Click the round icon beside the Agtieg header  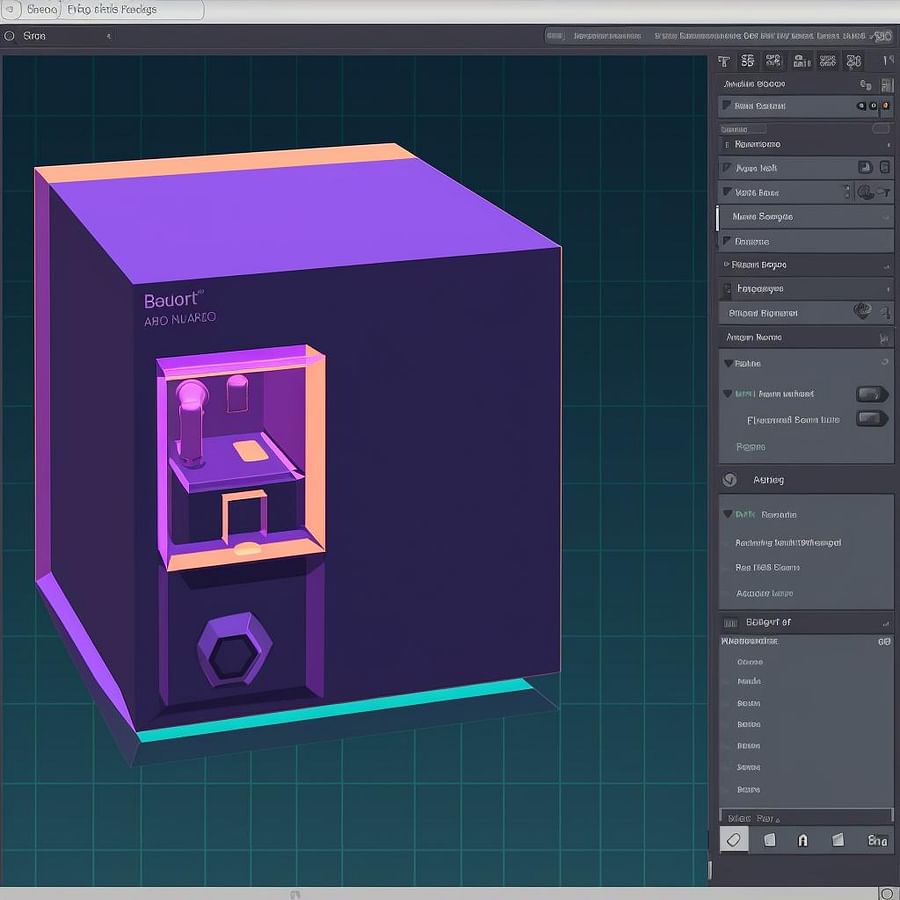point(730,480)
